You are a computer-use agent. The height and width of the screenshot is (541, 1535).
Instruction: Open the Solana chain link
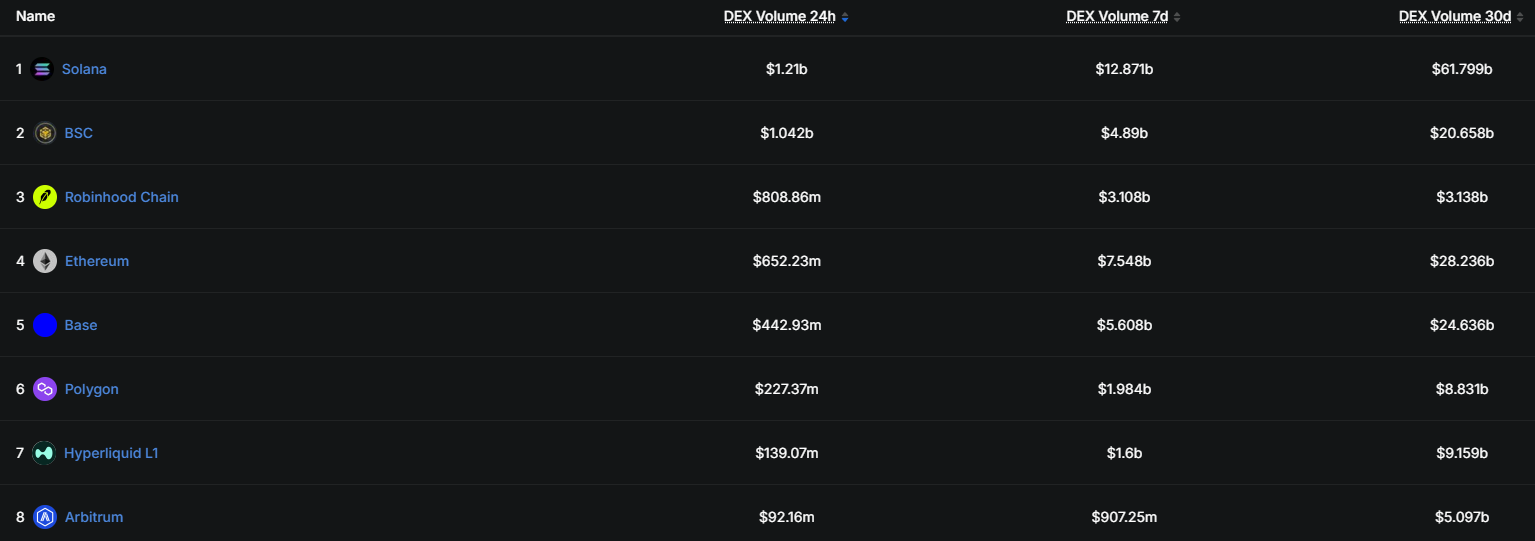pos(84,69)
